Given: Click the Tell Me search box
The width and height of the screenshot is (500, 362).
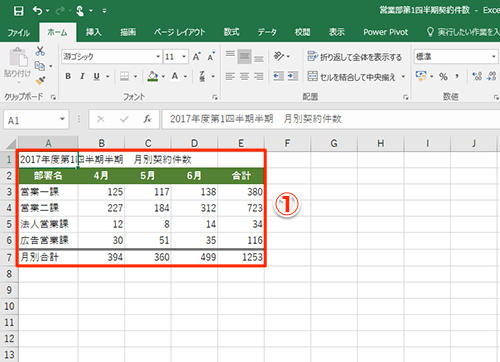Looking at the screenshot, I should [463, 32].
